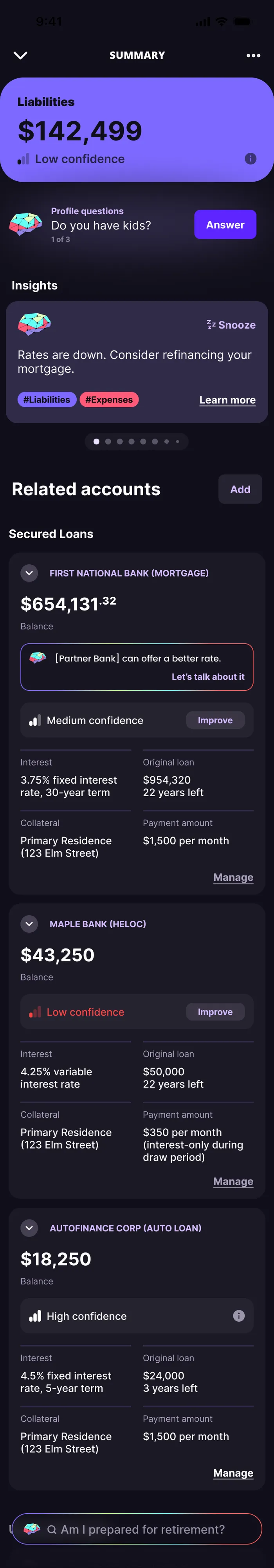Go to the second insight carousel dot
The height and width of the screenshot is (1568, 274).
coord(108,441)
